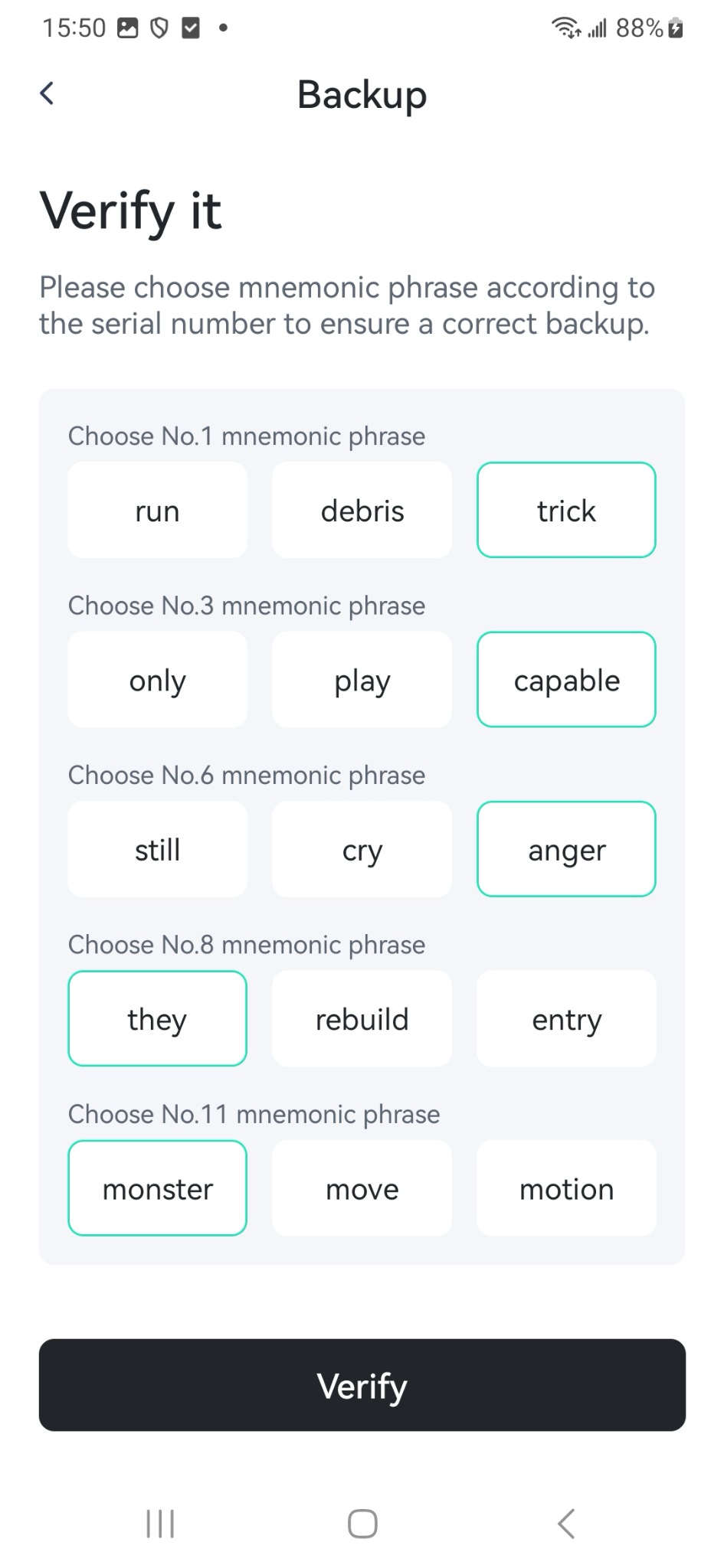Tap the Android home navigation icon
724x1568 pixels.
(x=362, y=1523)
